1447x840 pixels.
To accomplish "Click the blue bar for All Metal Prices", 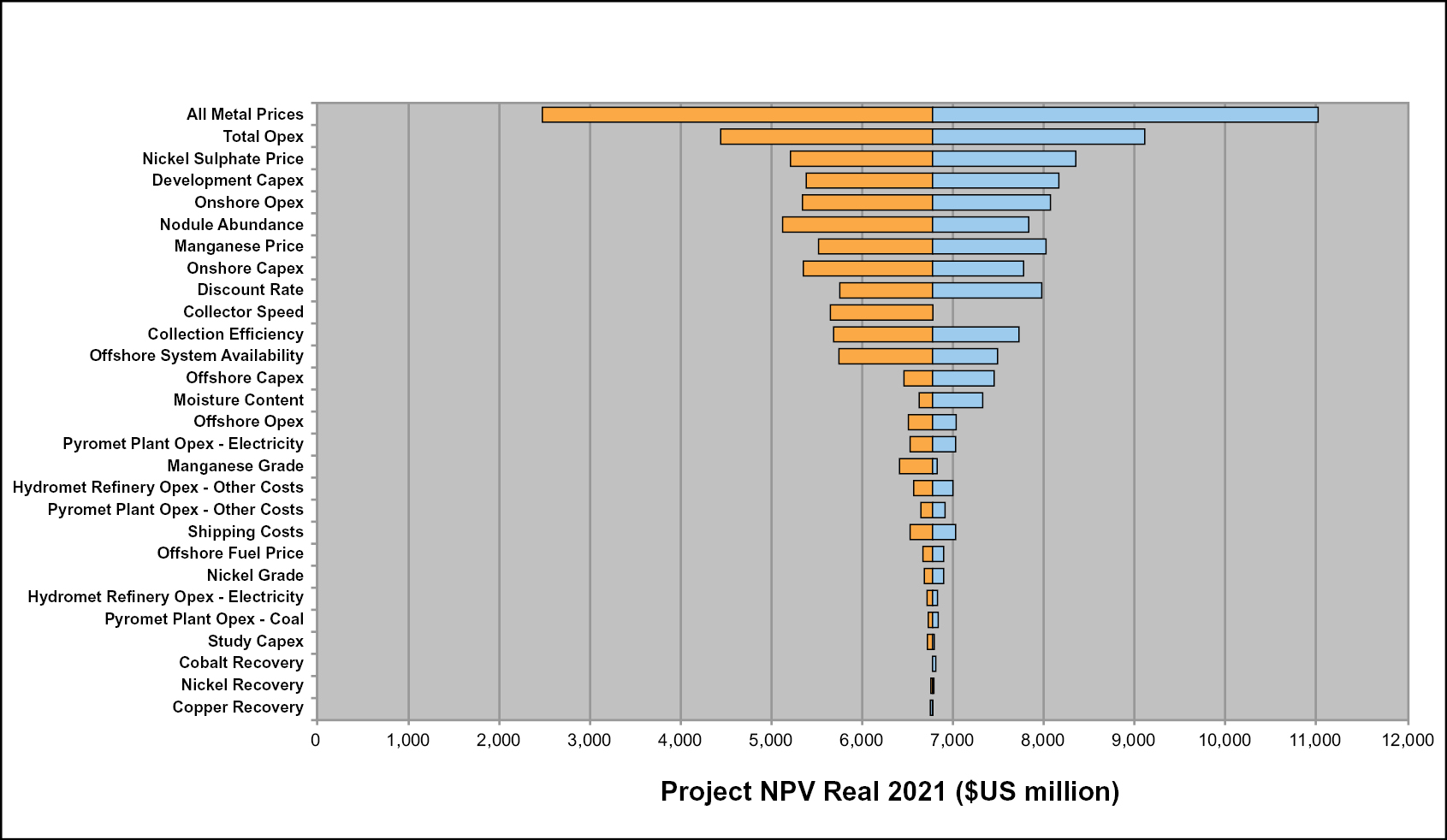I will [1124, 115].
